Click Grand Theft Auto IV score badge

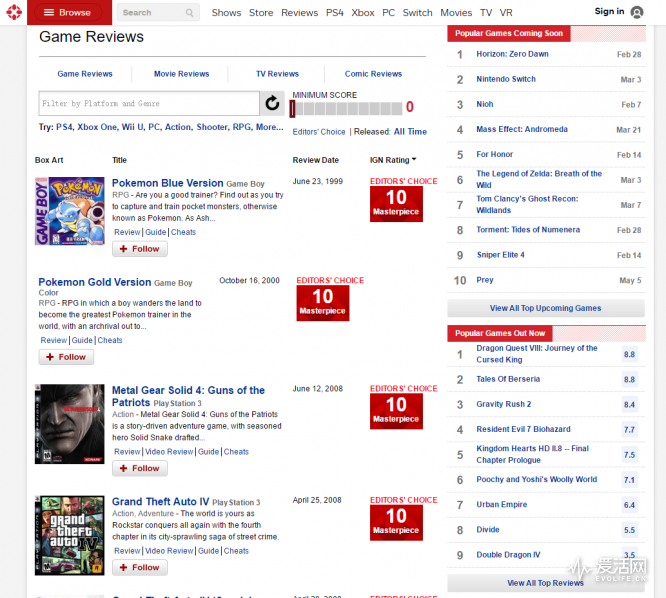396,522
